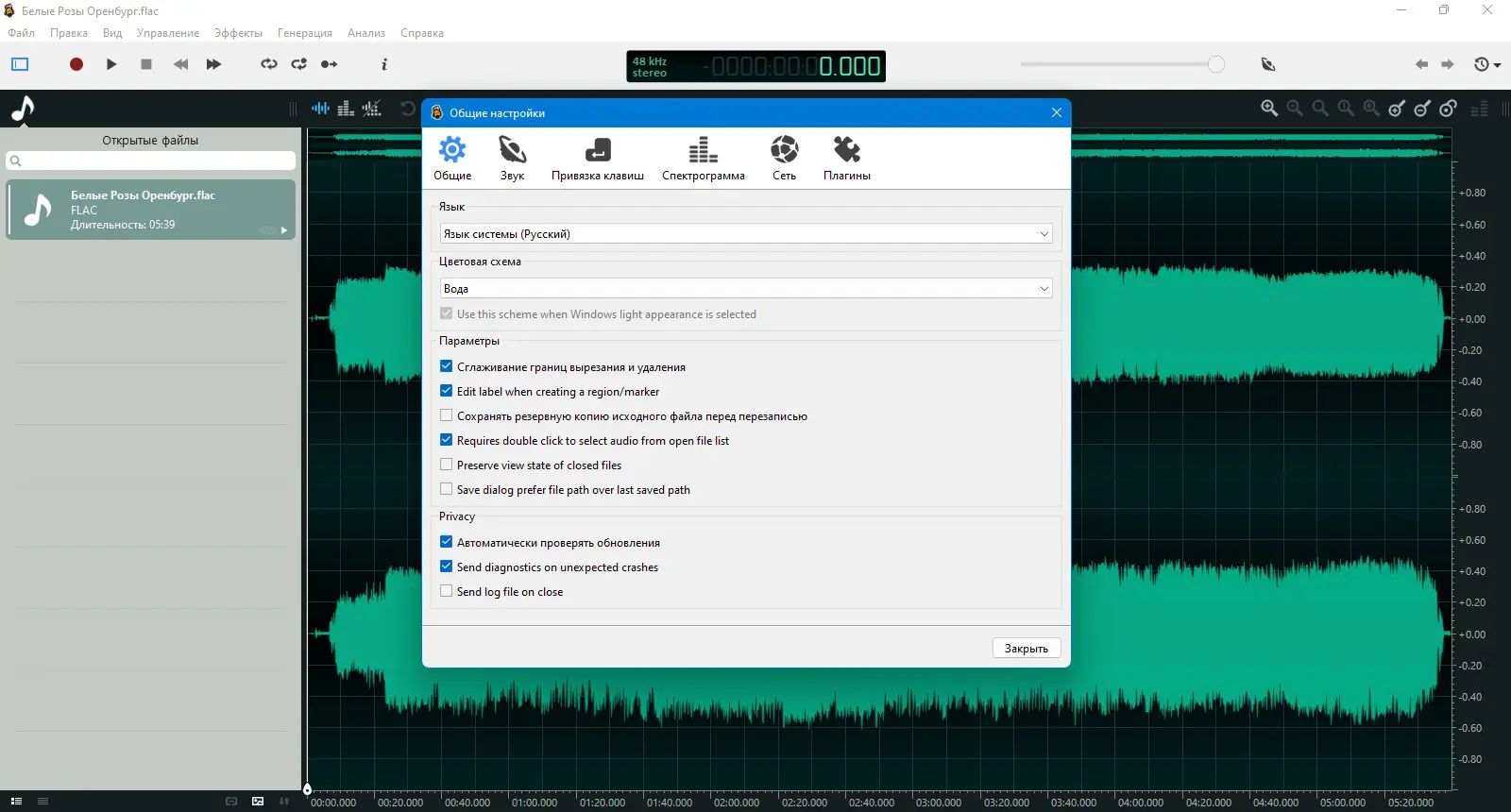The image size is (1511, 812).
Task: Expand the Язык системы dropdown
Action: [x=745, y=234]
